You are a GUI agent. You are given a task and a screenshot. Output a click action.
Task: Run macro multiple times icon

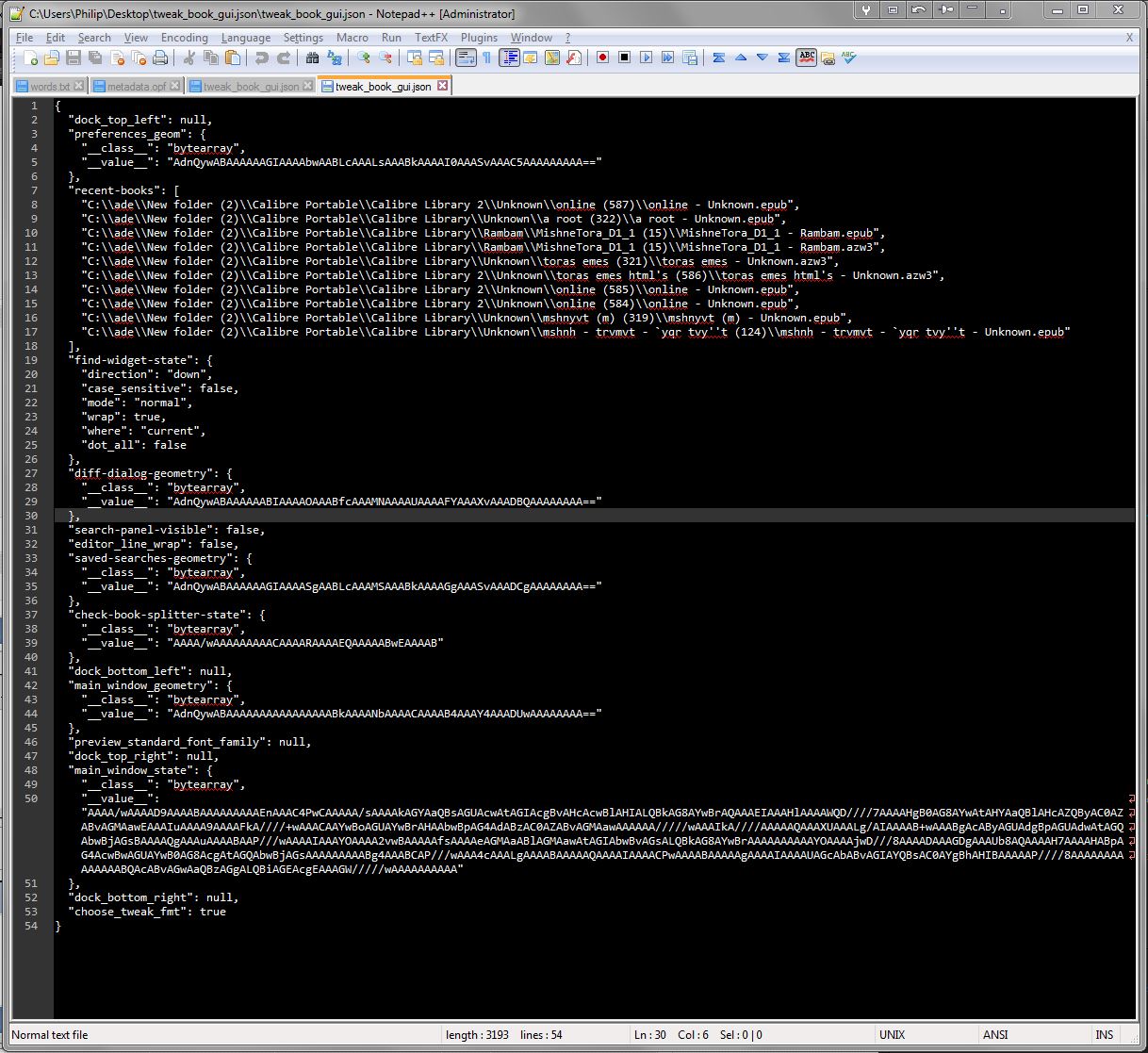(x=668, y=58)
